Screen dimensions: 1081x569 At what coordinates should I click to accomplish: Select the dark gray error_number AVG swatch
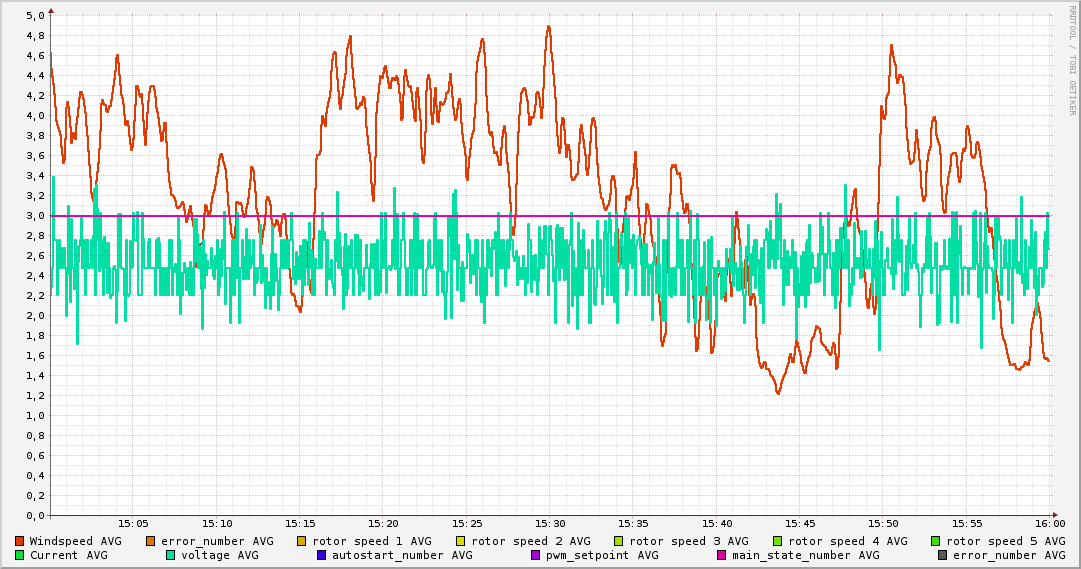943,555
